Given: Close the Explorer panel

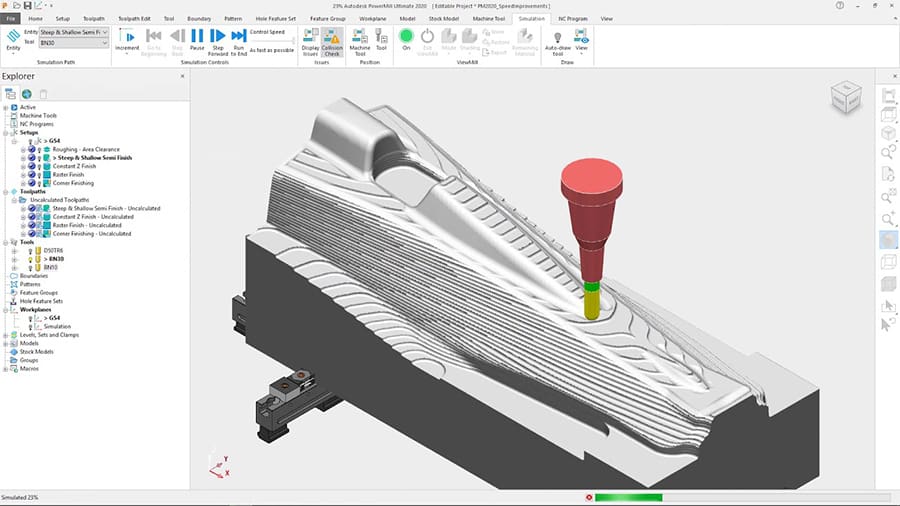Looking at the screenshot, I should coord(183,76).
